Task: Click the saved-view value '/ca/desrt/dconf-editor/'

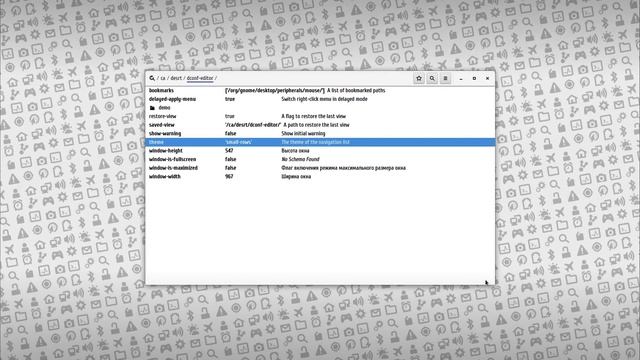Action: click(253, 125)
